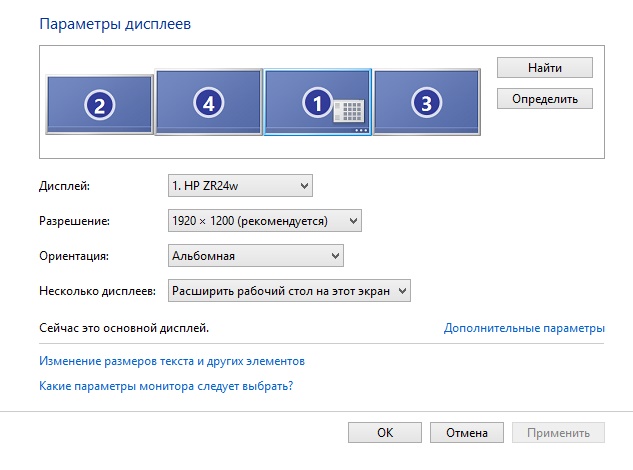Open the Дополнительные параметры link
The width and height of the screenshot is (633, 470).
coord(524,328)
